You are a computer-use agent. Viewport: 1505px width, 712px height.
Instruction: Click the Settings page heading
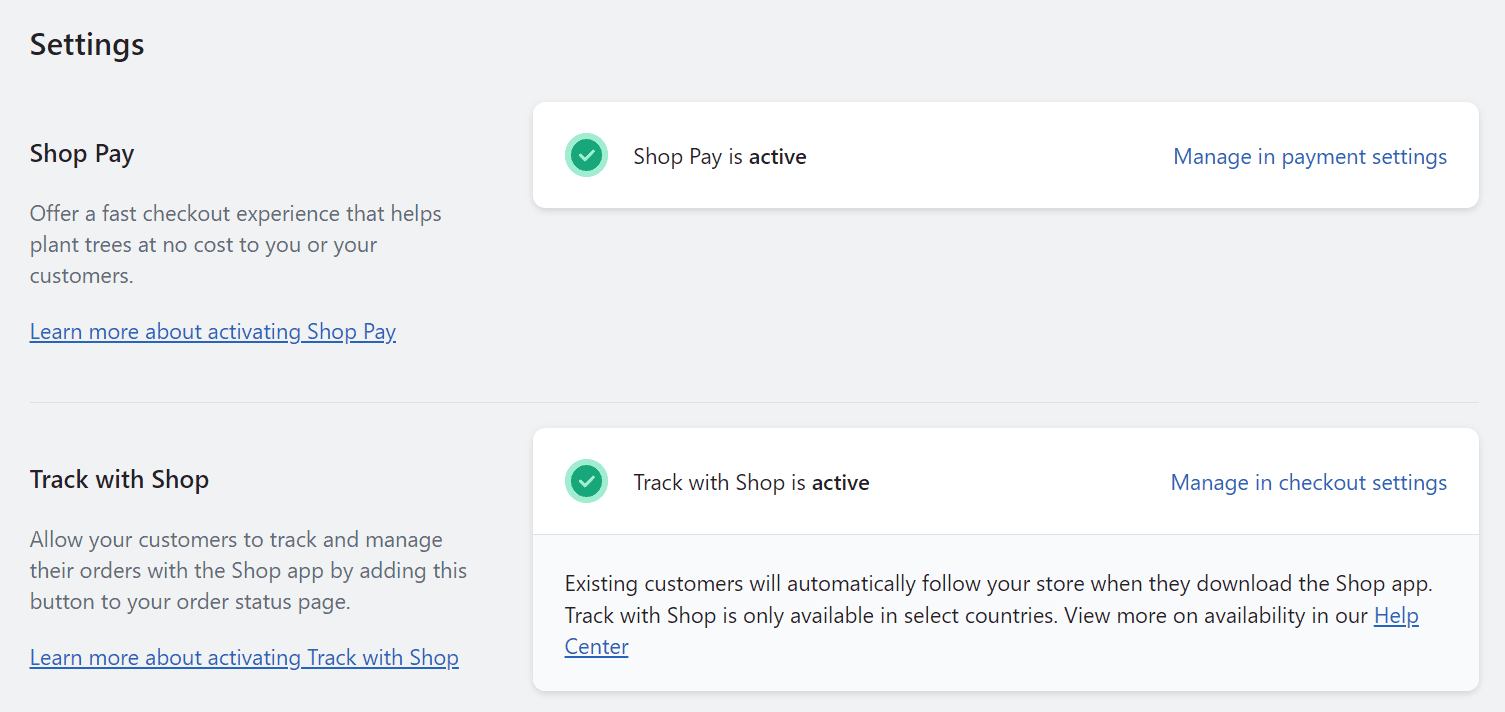pyautogui.click(x=86, y=44)
